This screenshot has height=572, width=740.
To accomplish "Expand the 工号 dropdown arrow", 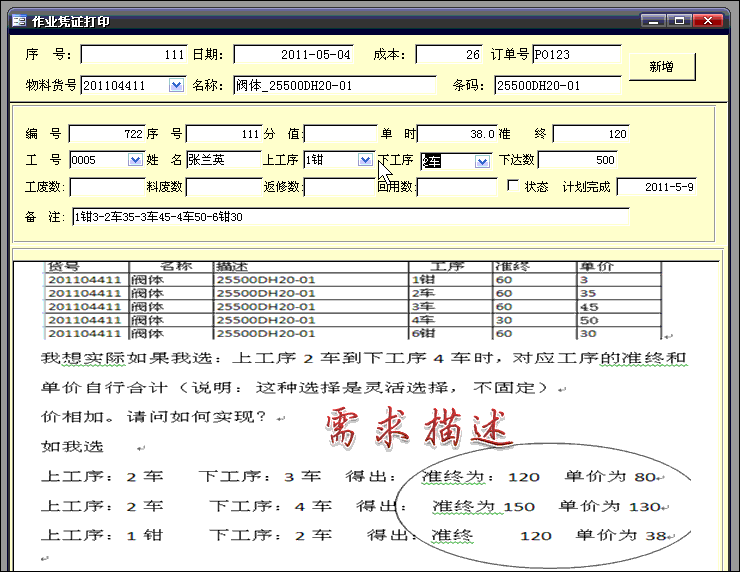I will tap(135, 160).
